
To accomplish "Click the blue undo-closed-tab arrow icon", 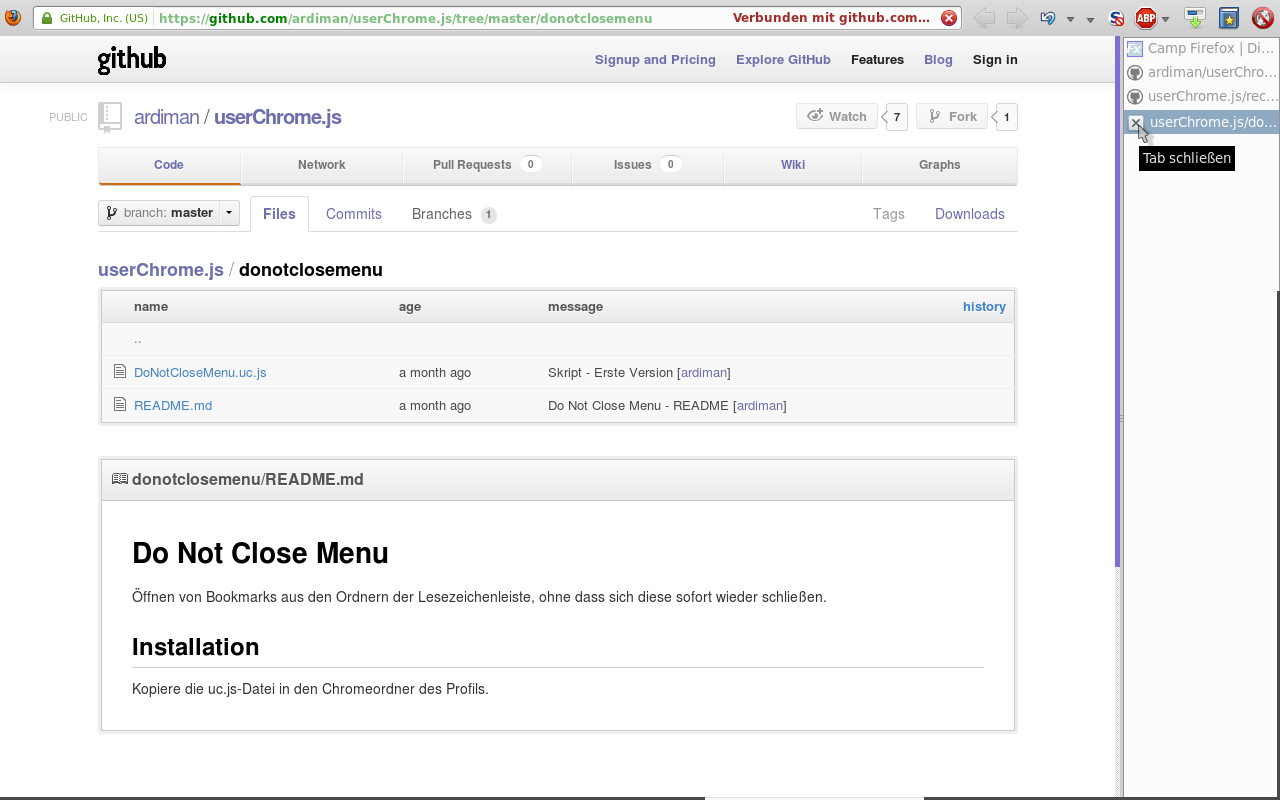I will point(1048,18).
